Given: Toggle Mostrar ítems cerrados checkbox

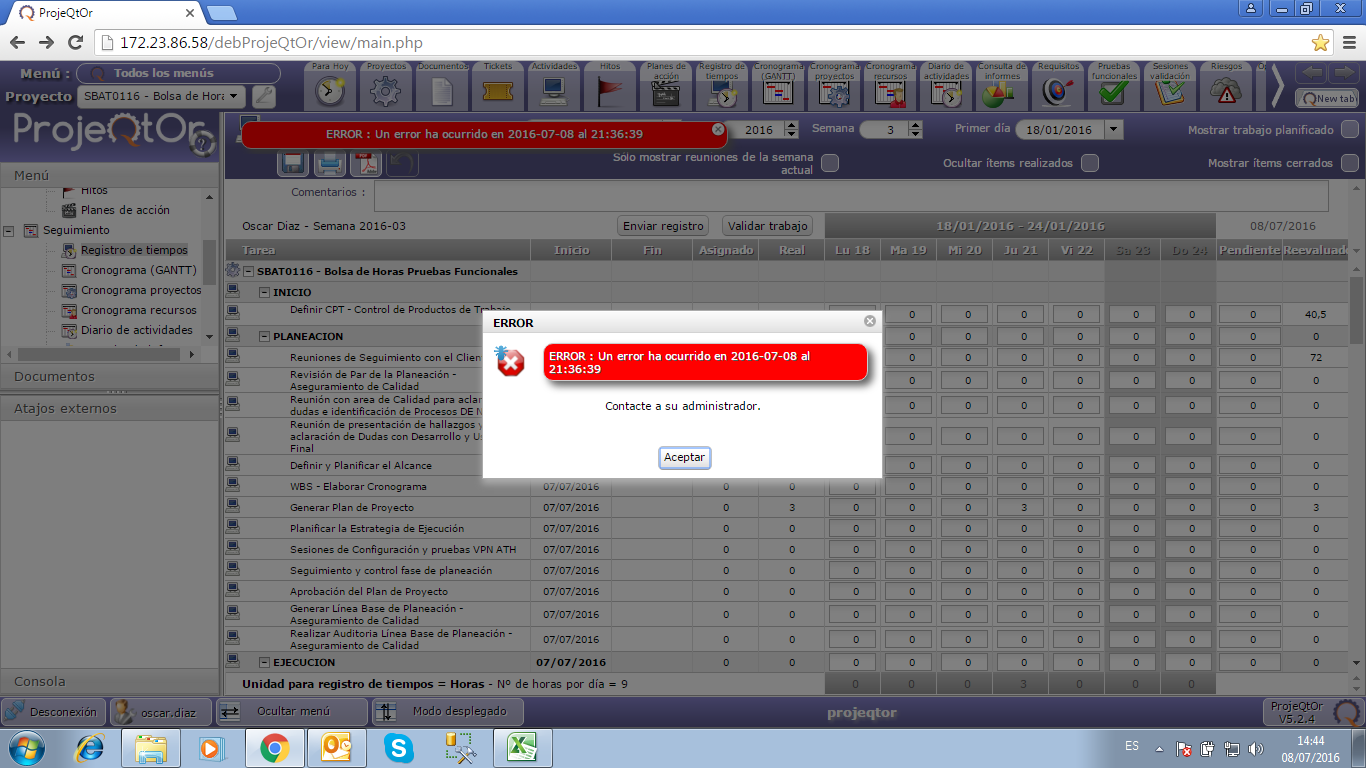Looking at the screenshot, I should [1350, 163].
